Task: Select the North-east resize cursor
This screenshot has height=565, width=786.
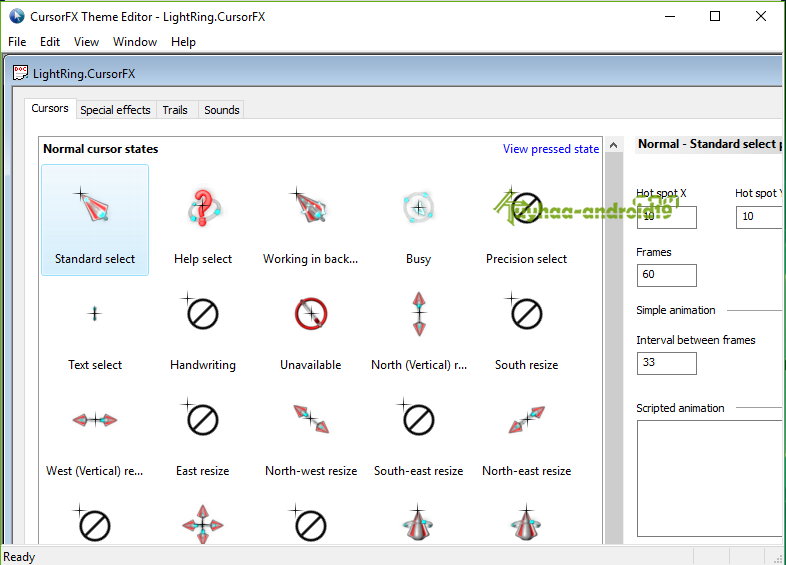Action: point(526,435)
